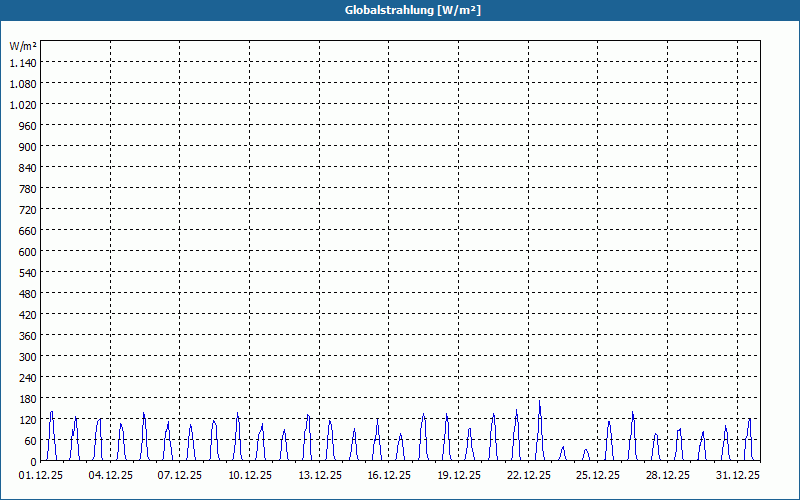Image resolution: width=800 pixels, height=500 pixels.
Task: Click the 28.12.25 date label
Action: coord(667,476)
